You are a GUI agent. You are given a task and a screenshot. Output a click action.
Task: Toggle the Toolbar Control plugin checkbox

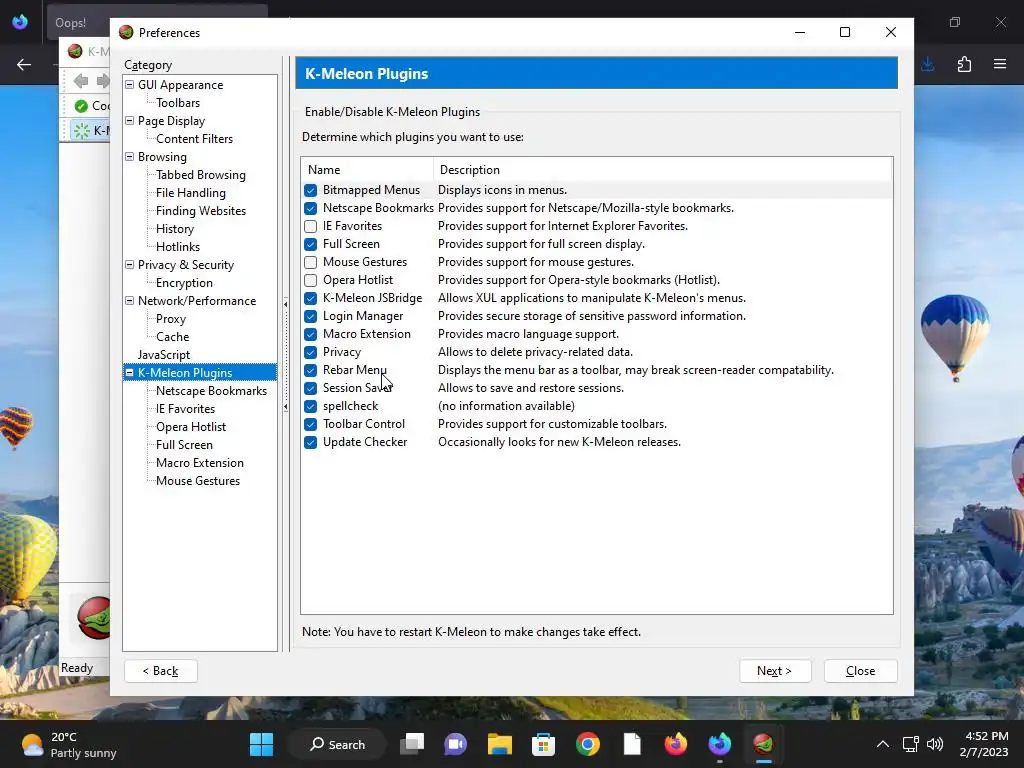point(311,424)
